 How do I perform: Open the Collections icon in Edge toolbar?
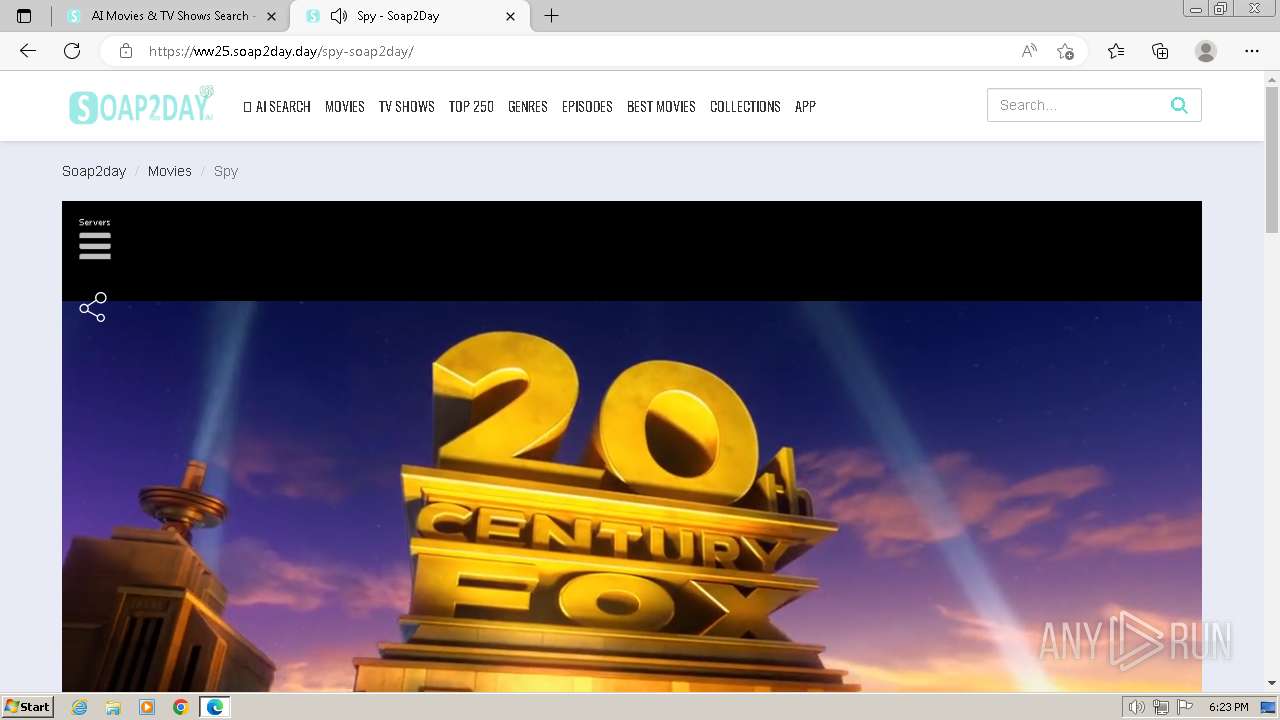click(1160, 51)
